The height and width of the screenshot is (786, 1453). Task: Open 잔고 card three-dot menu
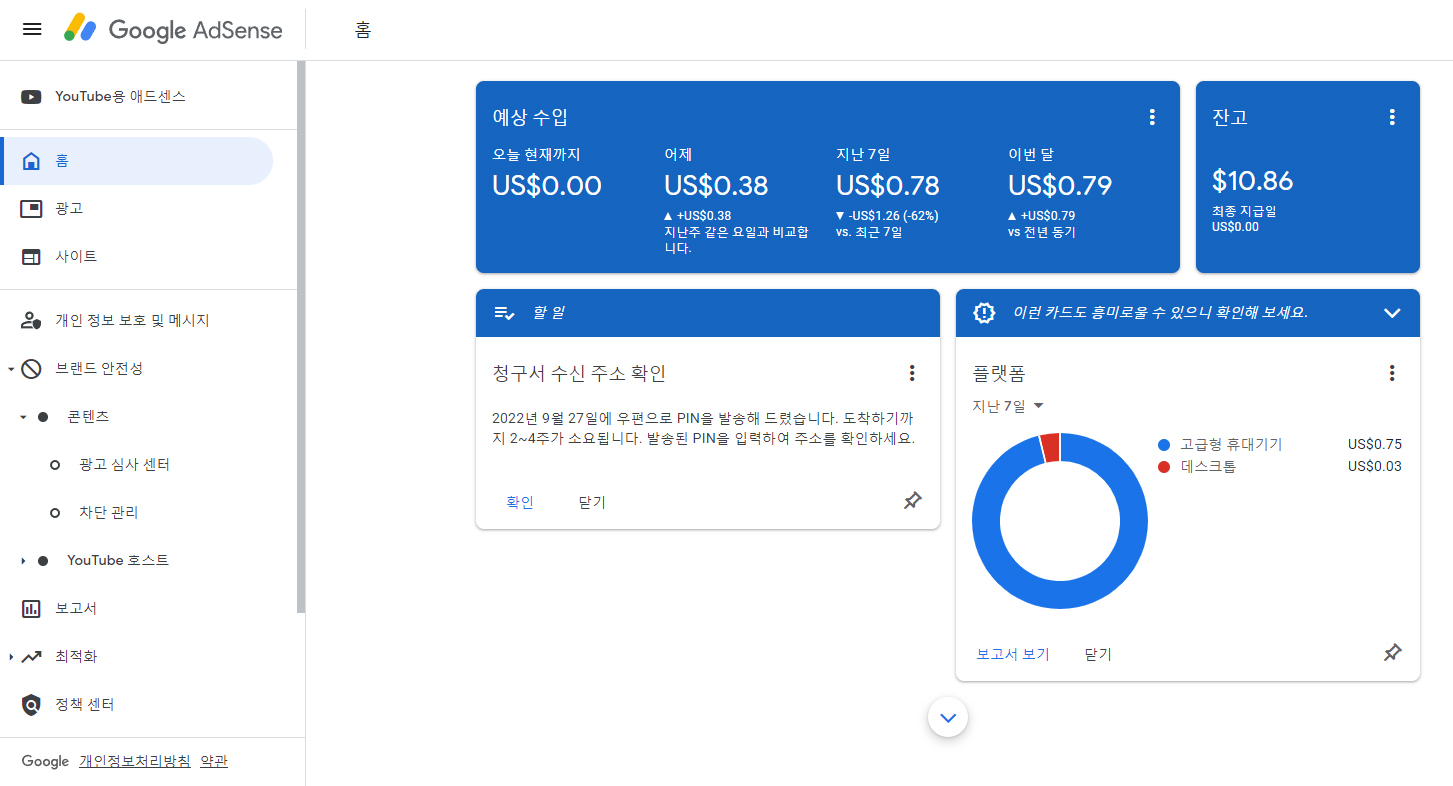pyautogui.click(x=1392, y=117)
